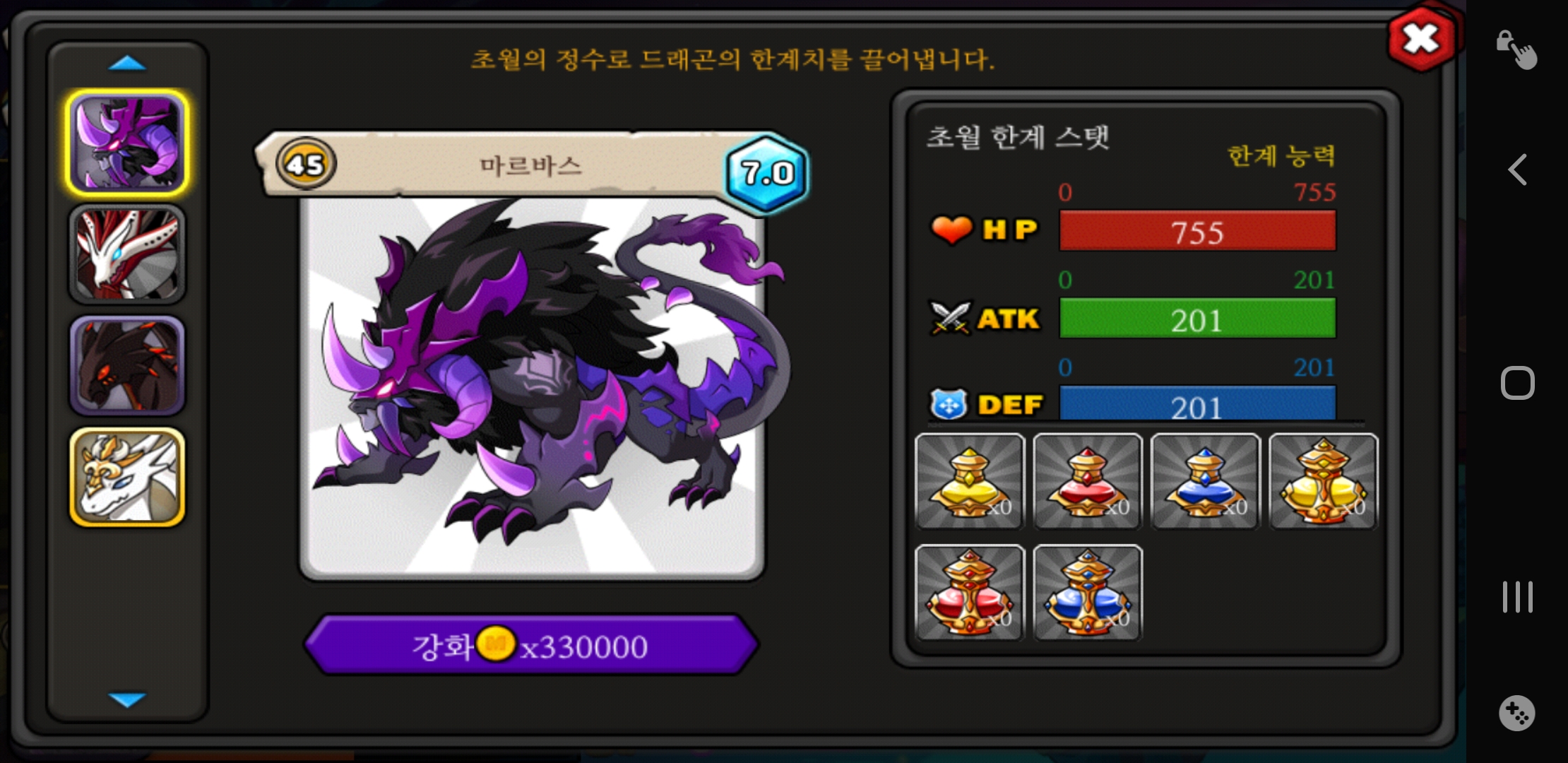Select the large red essence potion
Viewport: 1568px width, 763px height.
[x=969, y=592]
